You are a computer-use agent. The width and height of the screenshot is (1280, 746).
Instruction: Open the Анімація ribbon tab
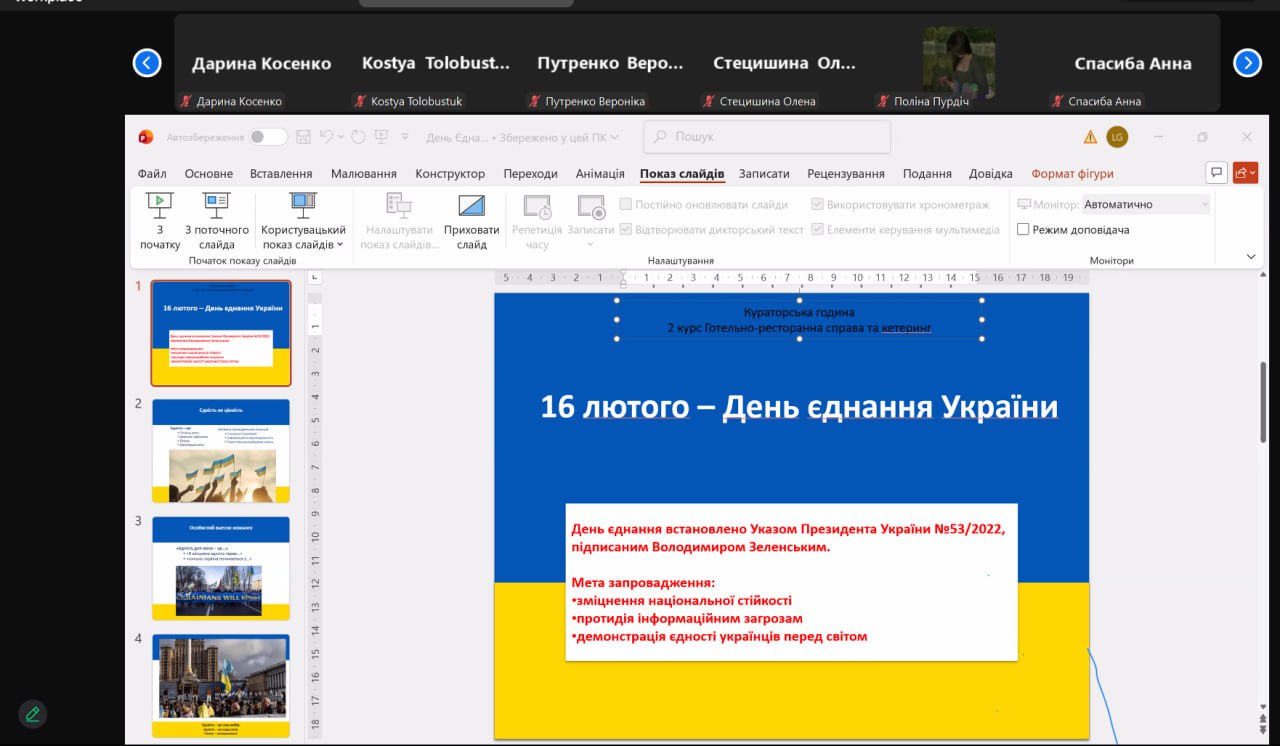(600, 174)
